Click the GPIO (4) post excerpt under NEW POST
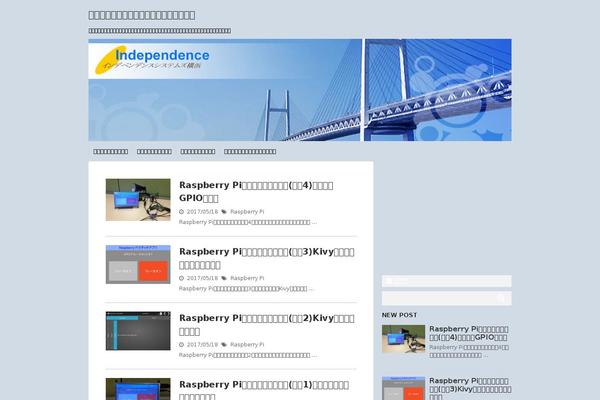This screenshot has width=600, height=400. pyautogui.click(x=469, y=351)
